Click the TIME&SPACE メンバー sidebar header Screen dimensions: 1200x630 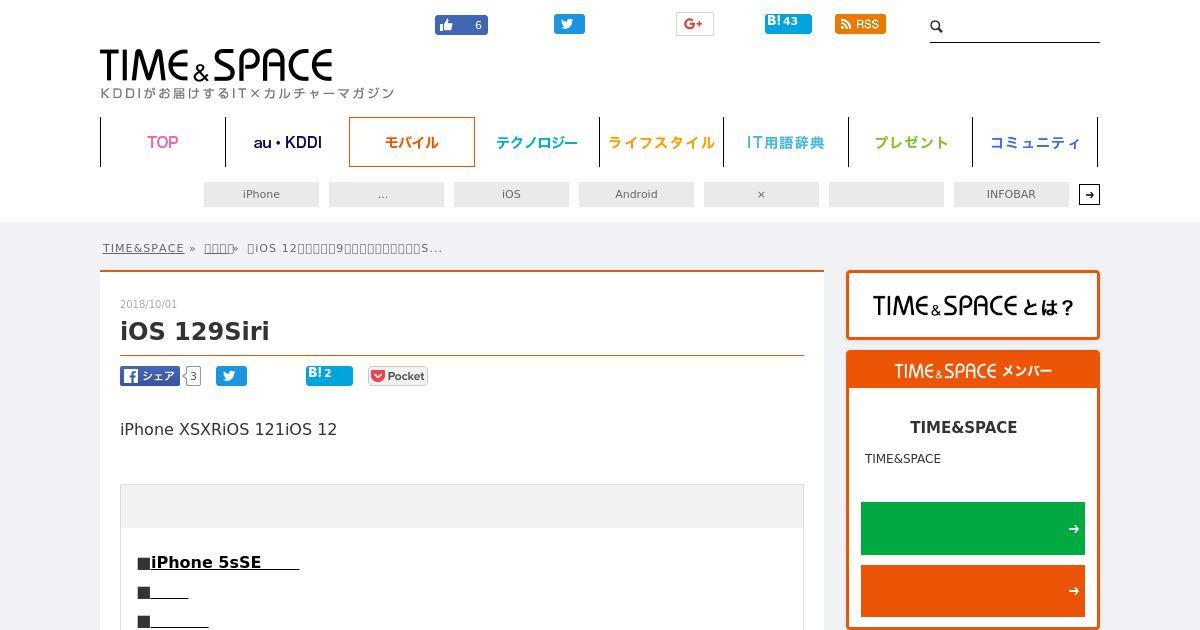coord(973,370)
